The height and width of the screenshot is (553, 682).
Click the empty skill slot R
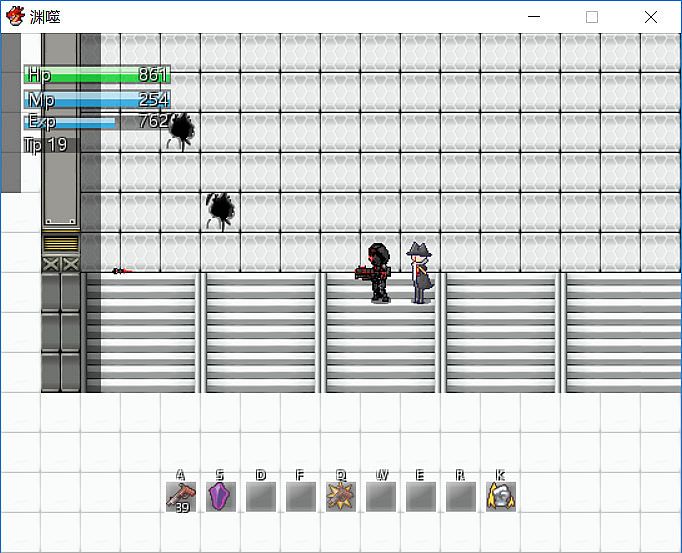pos(461,496)
